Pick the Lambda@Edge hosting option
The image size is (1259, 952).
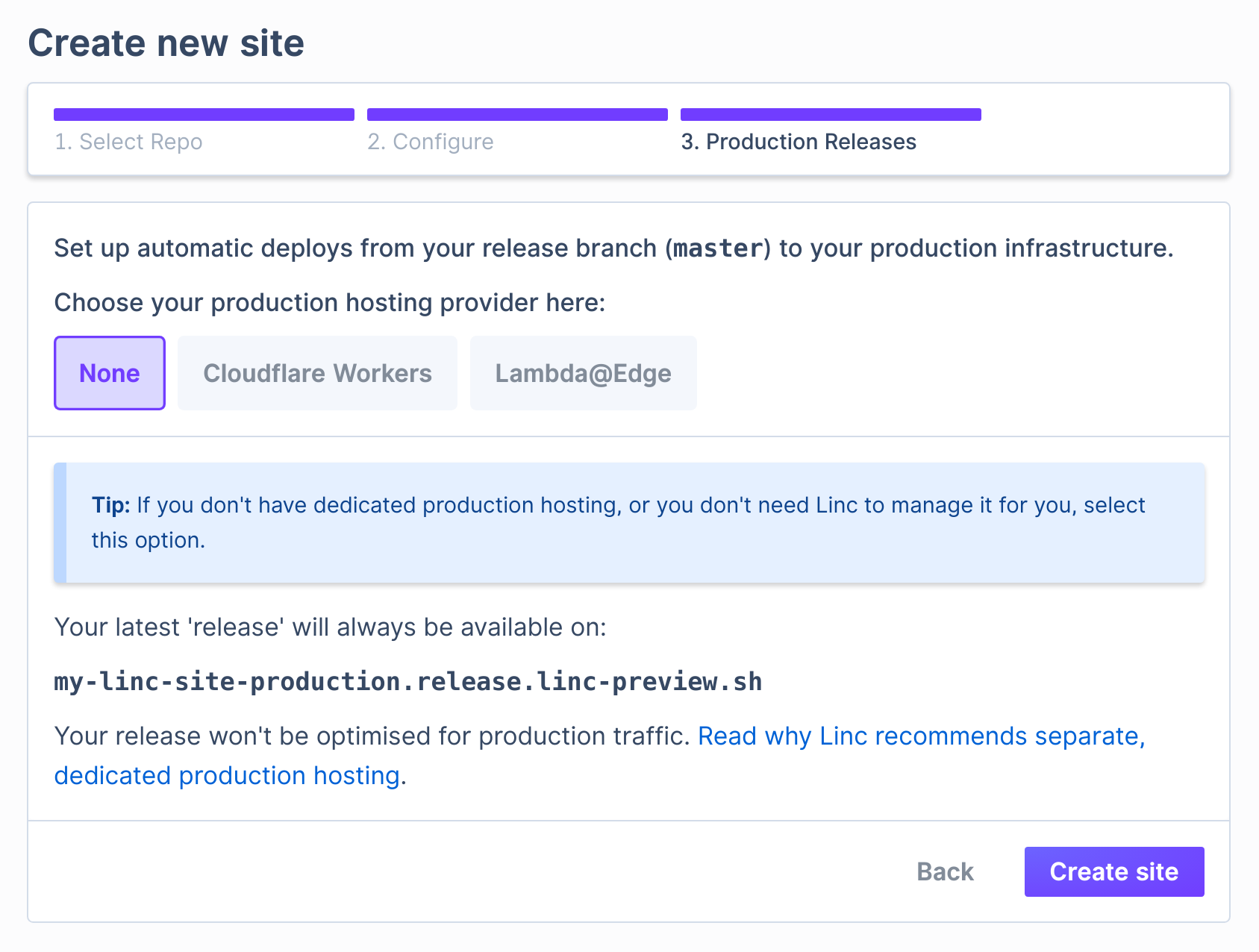[584, 373]
